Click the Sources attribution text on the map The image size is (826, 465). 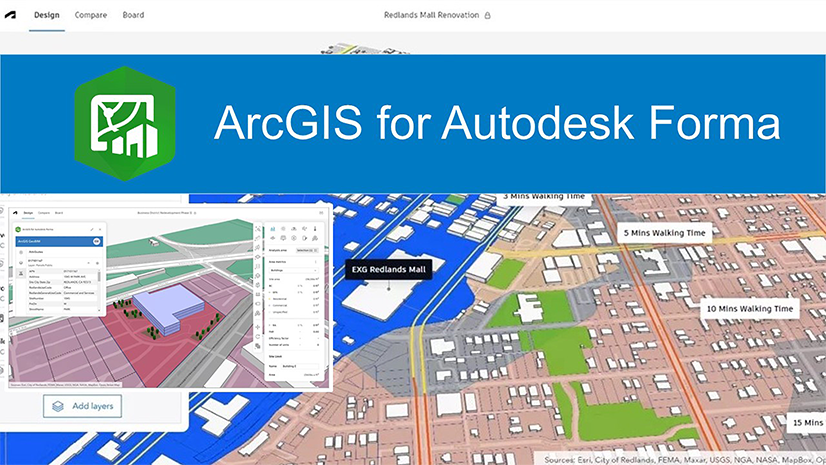pos(685,460)
